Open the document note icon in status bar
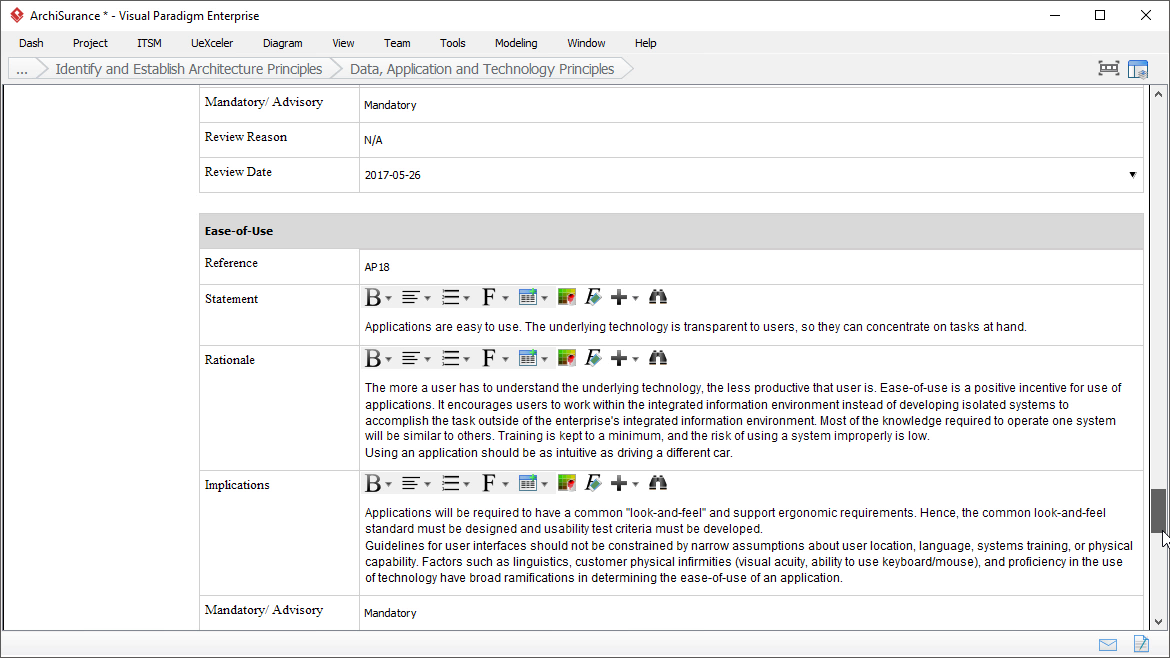The image size is (1170, 658). pyautogui.click(x=1142, y=644)
